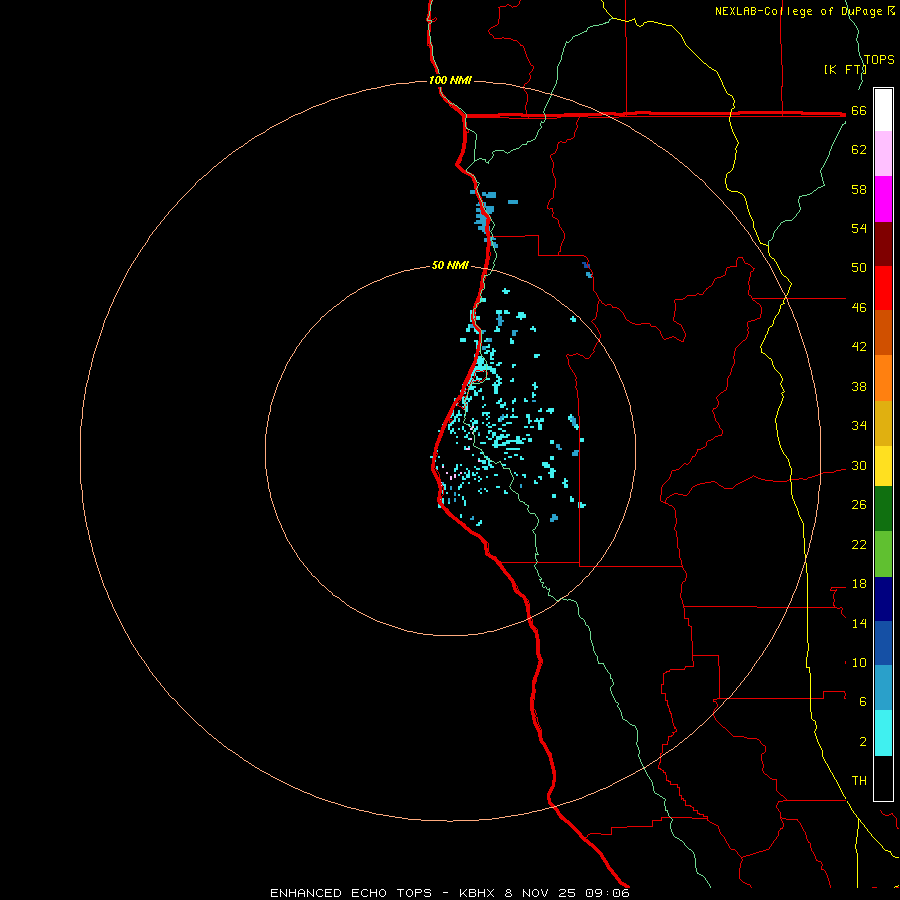Click the "18" legend scale value

coord(859,584)
